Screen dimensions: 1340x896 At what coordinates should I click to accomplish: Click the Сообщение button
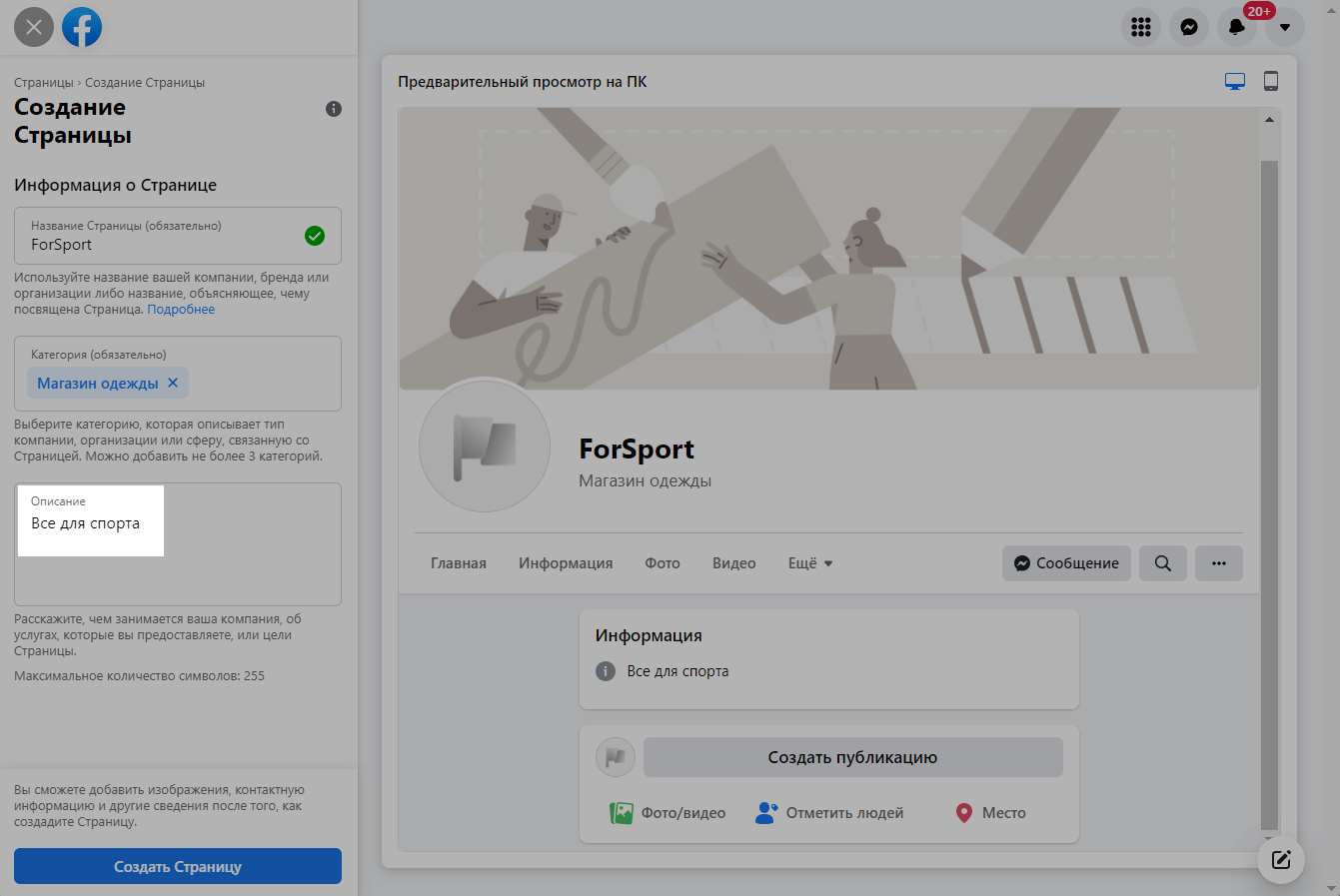1066,563
